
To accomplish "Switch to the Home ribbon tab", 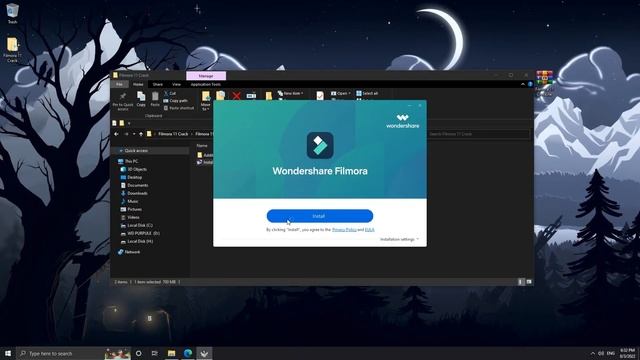I will tap(138, 84).
